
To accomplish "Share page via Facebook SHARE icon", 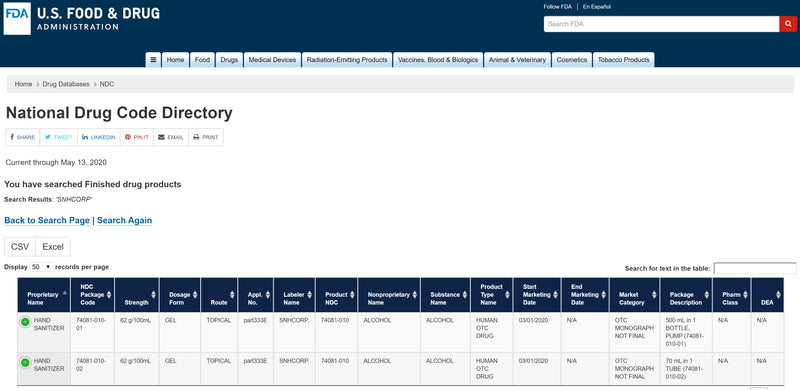I will coord(12,137).
